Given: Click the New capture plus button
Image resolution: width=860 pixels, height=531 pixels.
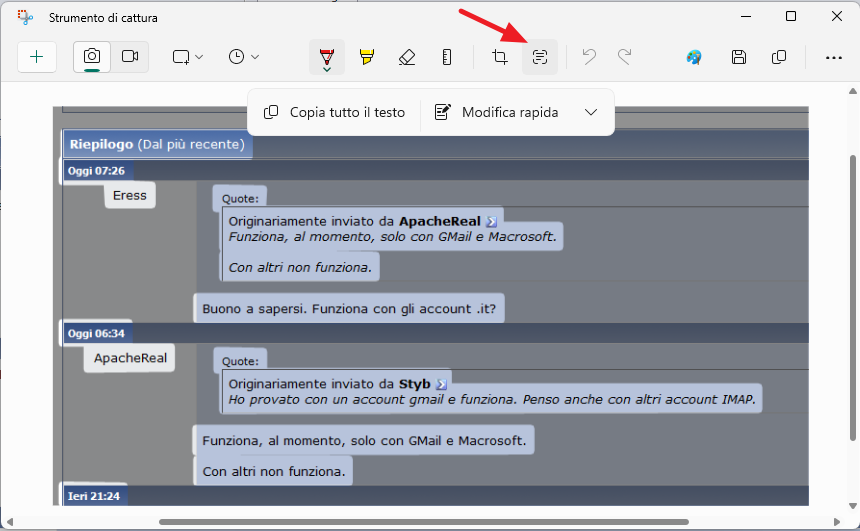Looking at the screenshot, I should coord(37,57).
